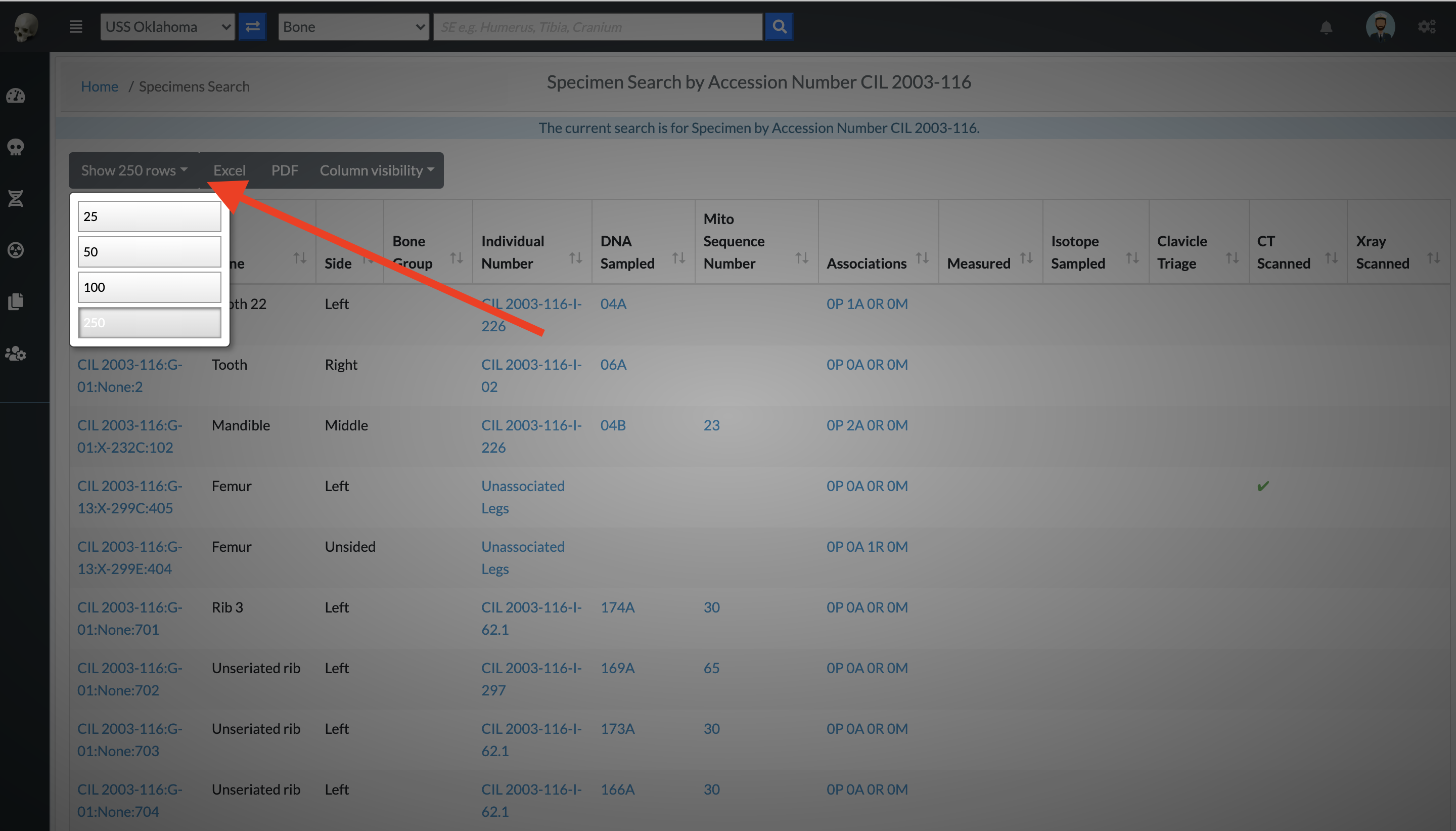
Task: Open associations 0P 0A 1R 0M link
Action: [867, 547]
